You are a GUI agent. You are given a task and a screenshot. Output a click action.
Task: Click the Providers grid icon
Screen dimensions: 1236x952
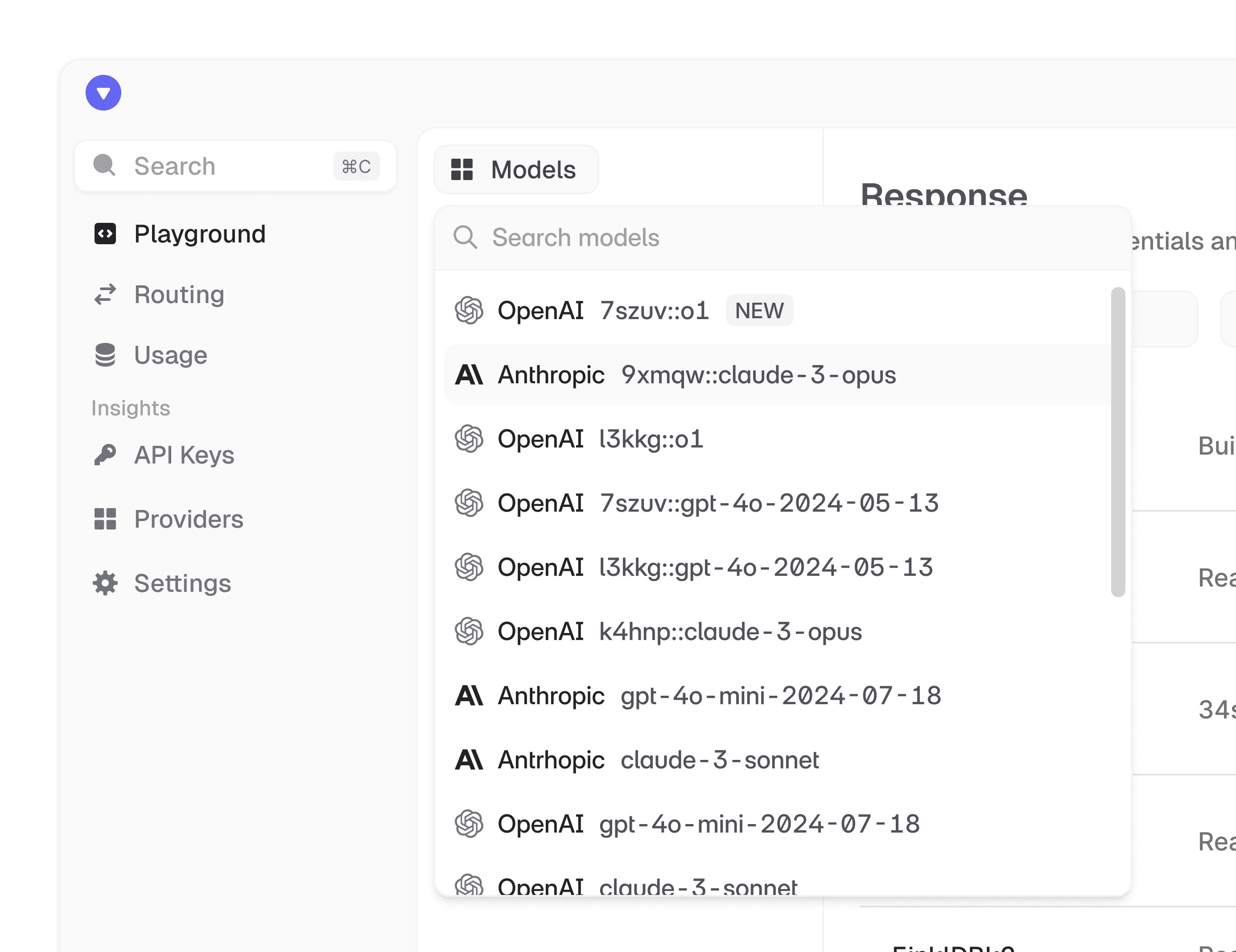[105, 519]
